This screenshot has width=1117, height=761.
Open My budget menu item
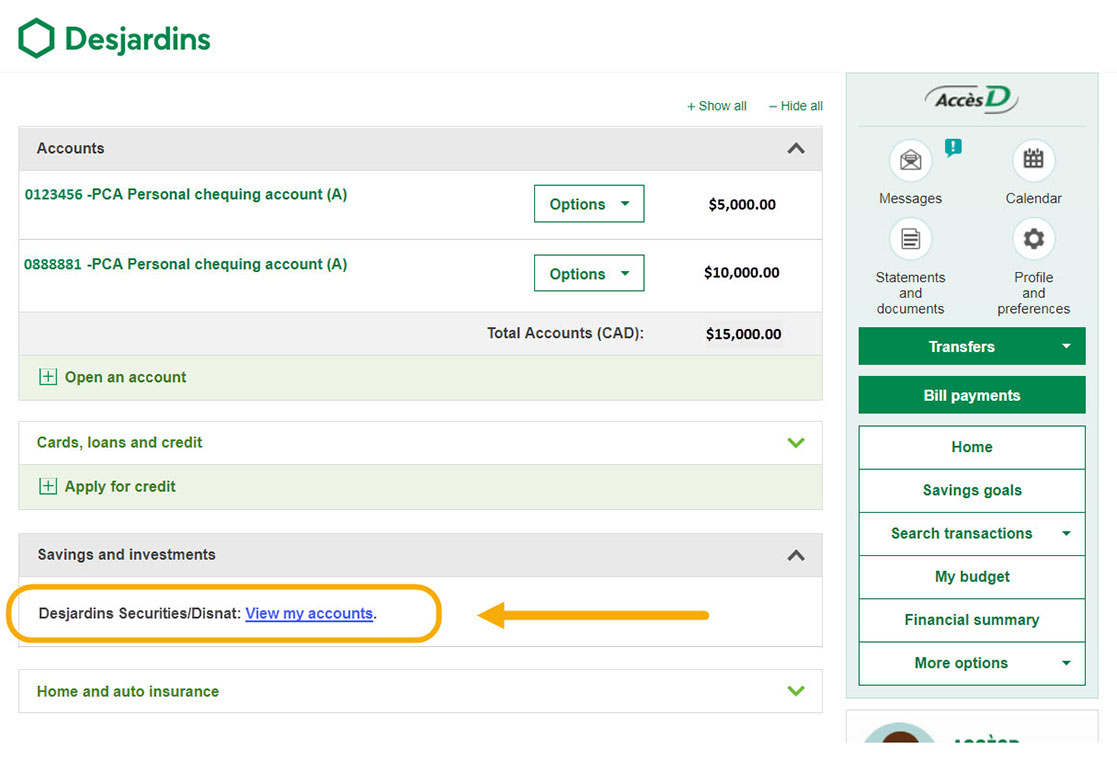coord(972,576)
